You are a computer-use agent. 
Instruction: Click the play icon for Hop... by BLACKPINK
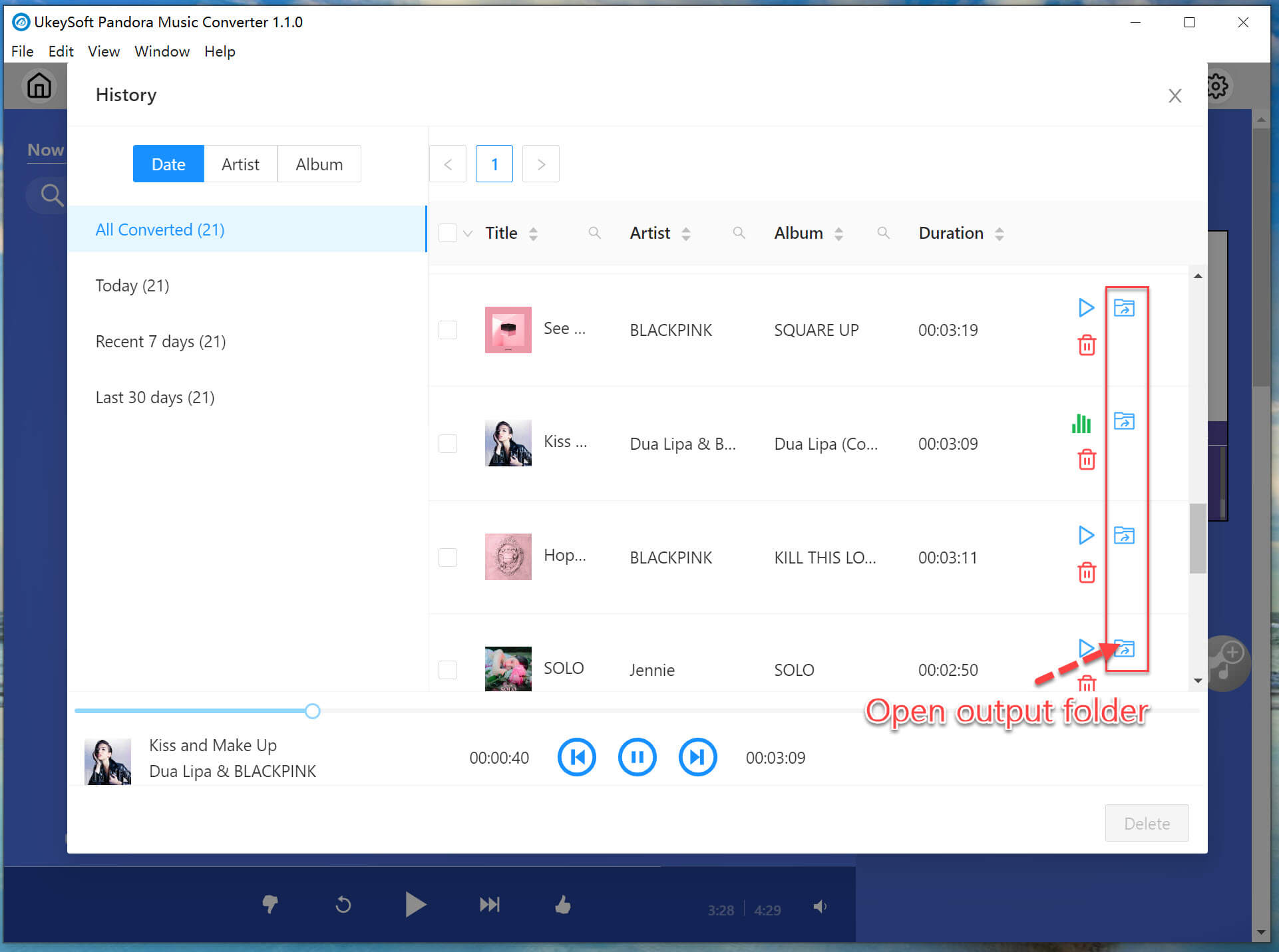tap(1085, 535)
